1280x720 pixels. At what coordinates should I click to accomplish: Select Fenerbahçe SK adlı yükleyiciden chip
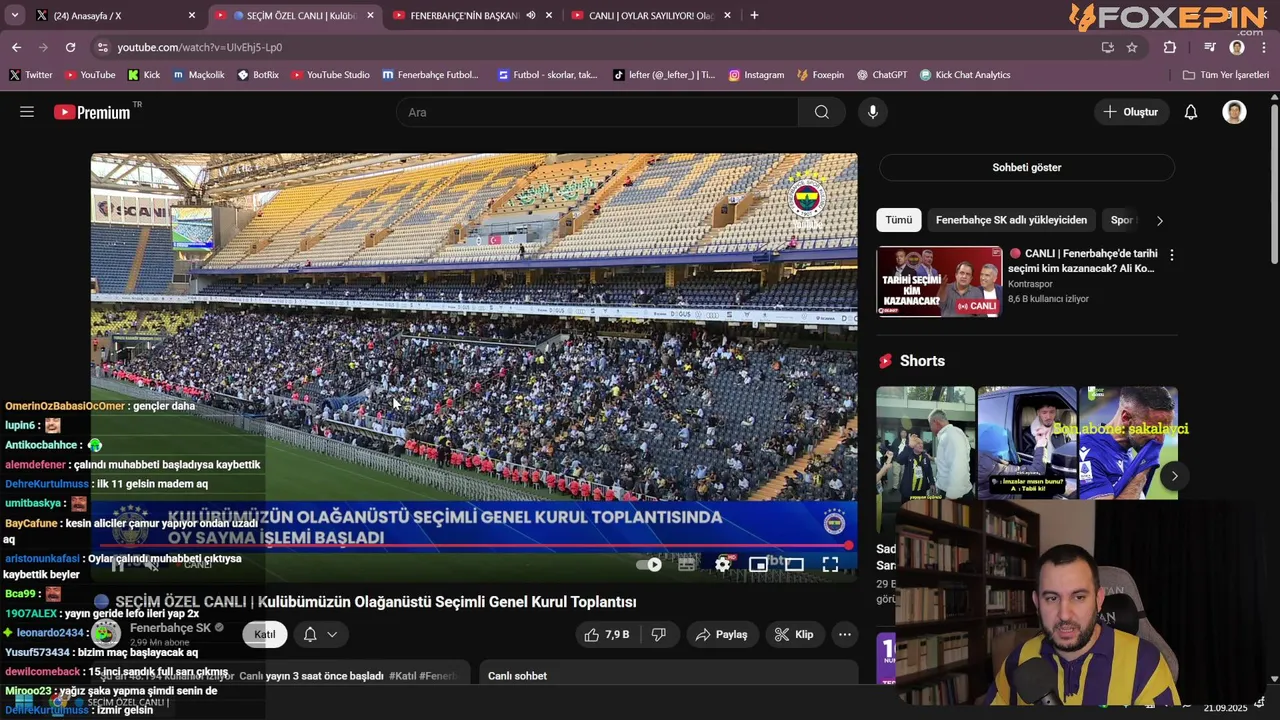1011,220
